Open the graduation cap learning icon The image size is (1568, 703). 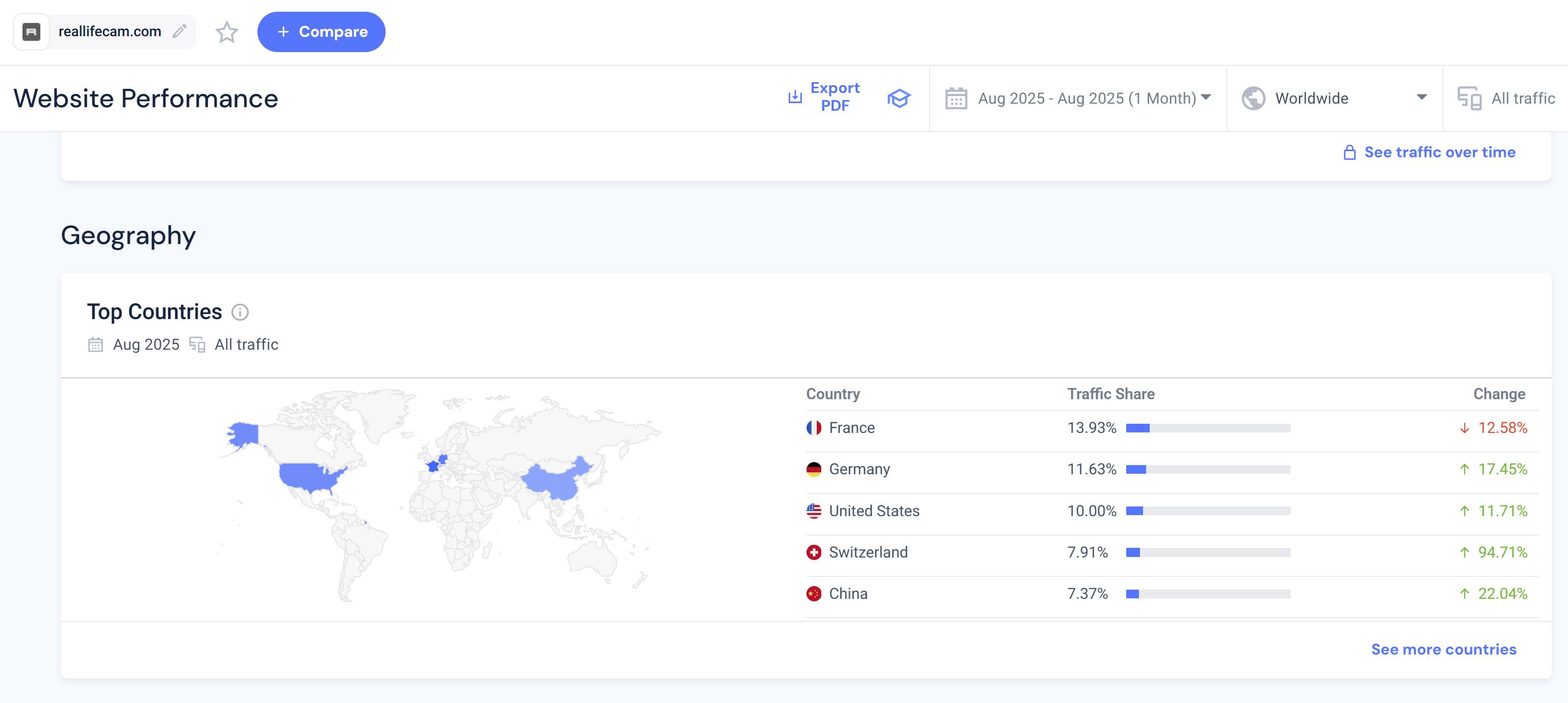coord(898,98)
